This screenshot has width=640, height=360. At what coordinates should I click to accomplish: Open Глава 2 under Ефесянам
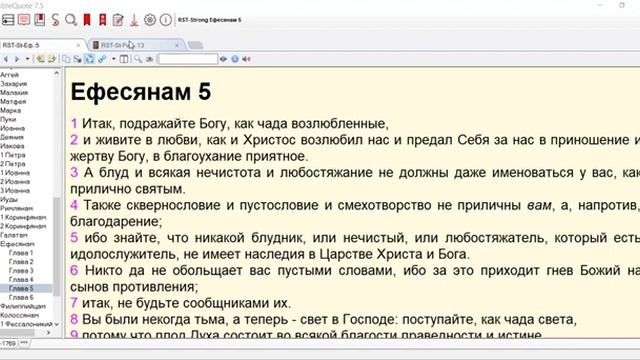(21, 262)
